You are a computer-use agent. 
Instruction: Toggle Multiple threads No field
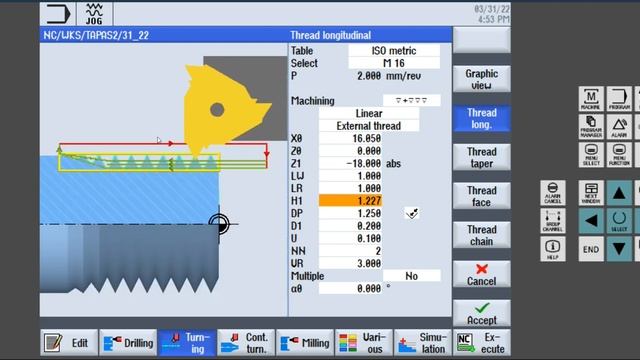point(411,276)
